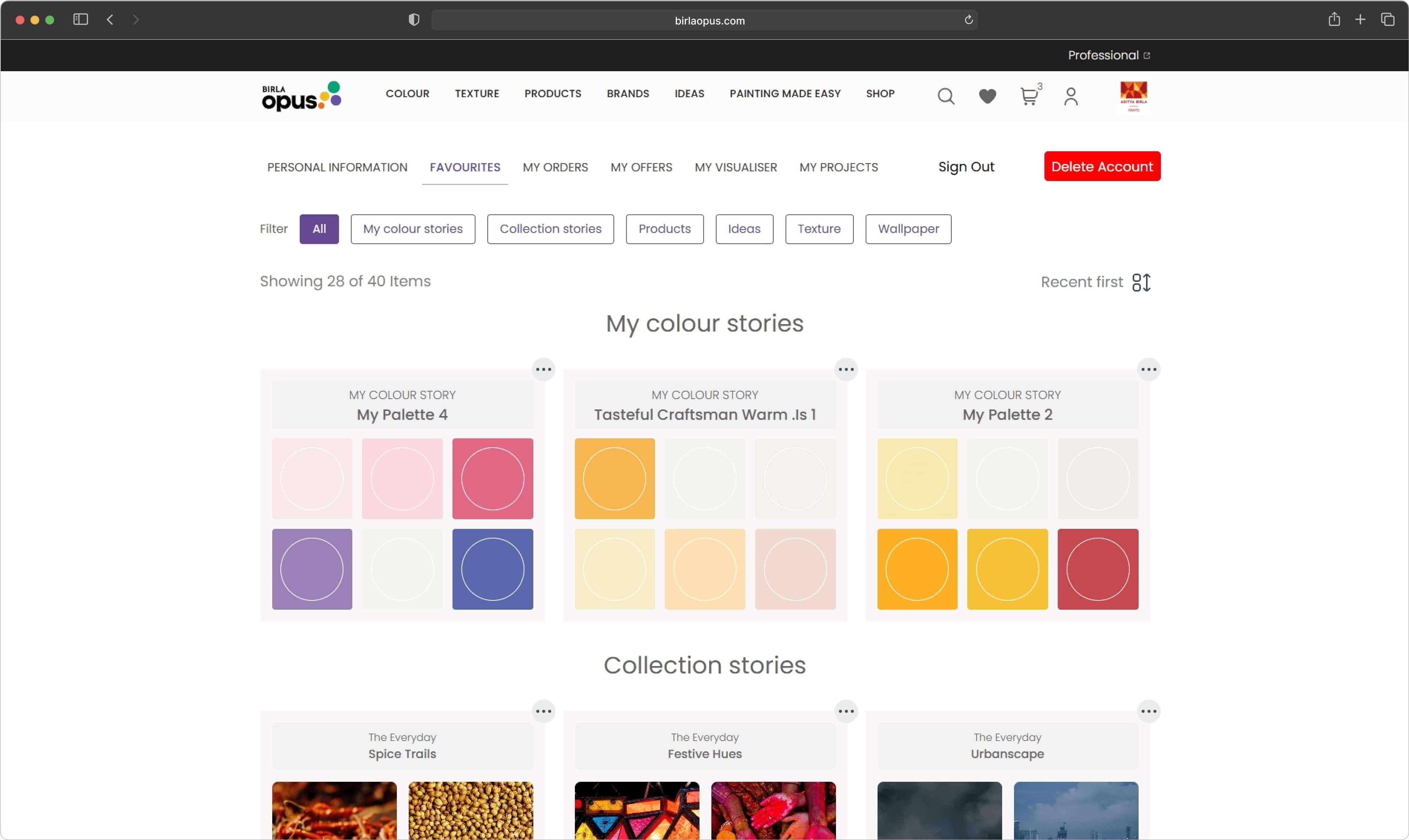Click the Recent first sort order icon
Viewport: 1409px width, 840px height.
pyautogui.click(x=1141, y=282)
